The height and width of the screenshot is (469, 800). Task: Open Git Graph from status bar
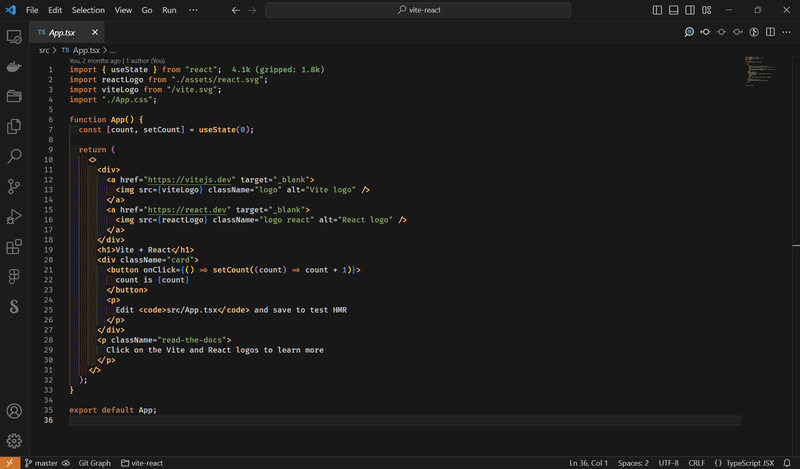tap(94, 463)
